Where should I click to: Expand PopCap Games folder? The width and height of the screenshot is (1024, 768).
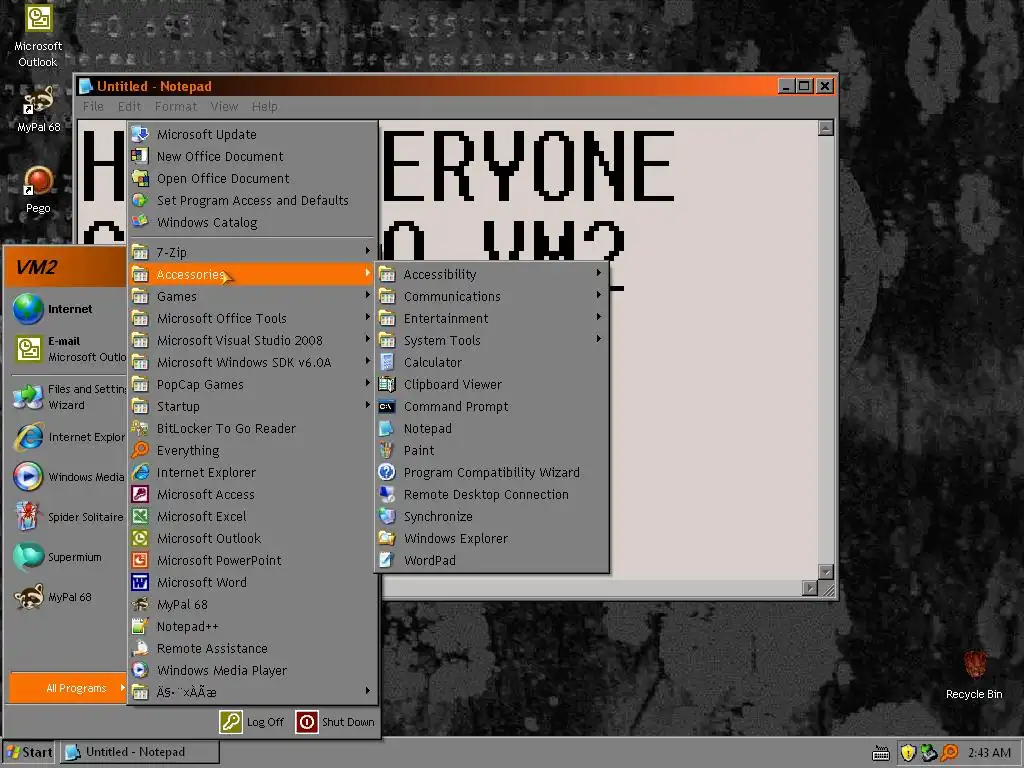[x=253, y=385]
